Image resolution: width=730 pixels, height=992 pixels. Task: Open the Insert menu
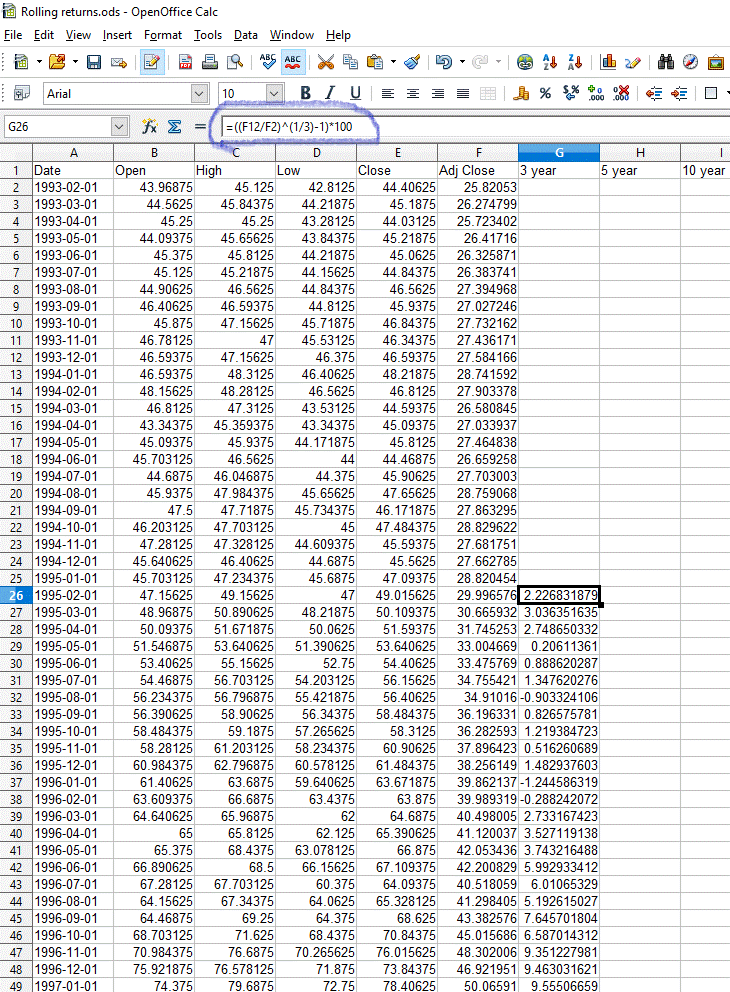coord(117,35)
